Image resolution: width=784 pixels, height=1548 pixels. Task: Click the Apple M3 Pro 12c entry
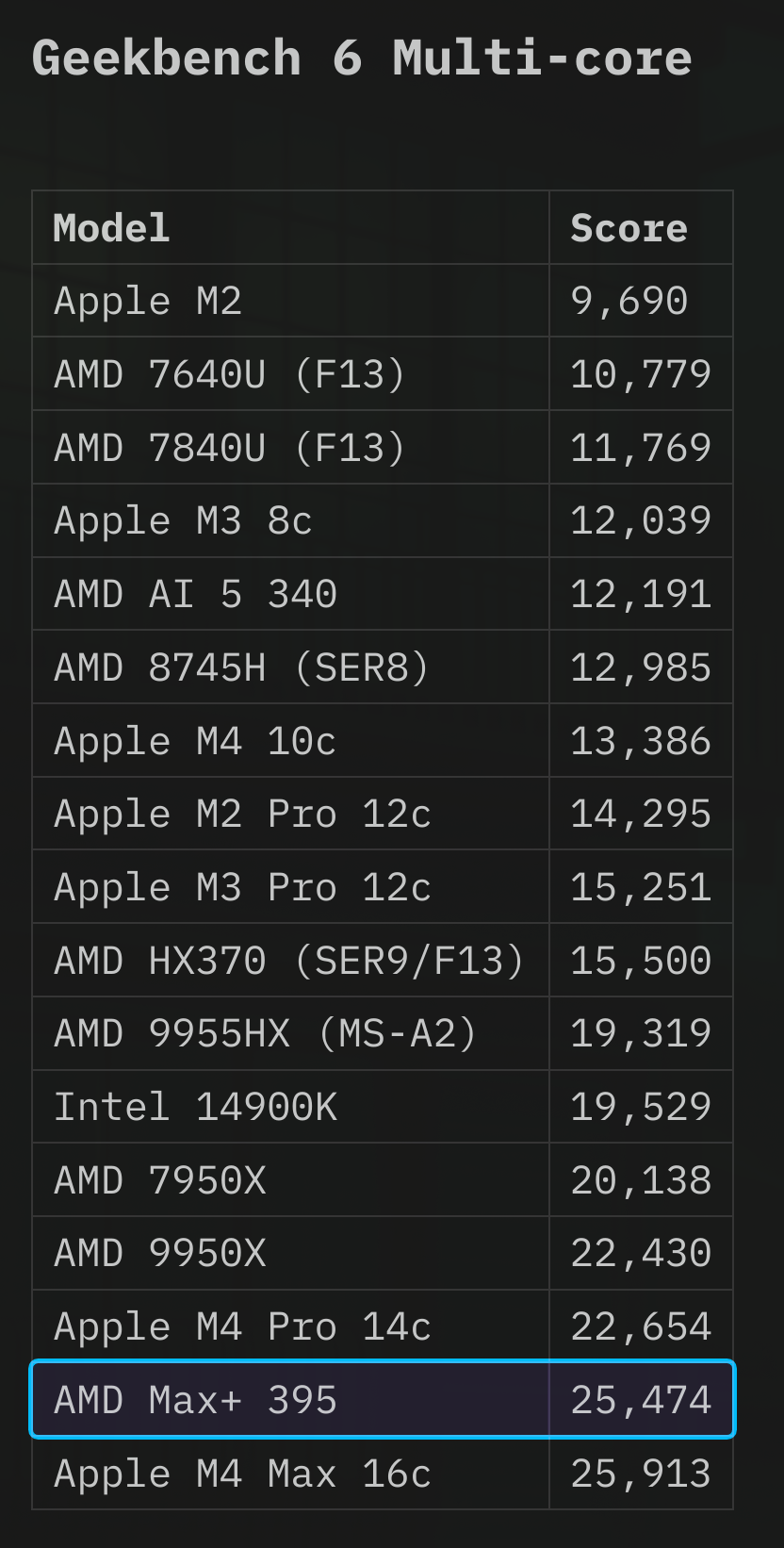tap(242, 888)
